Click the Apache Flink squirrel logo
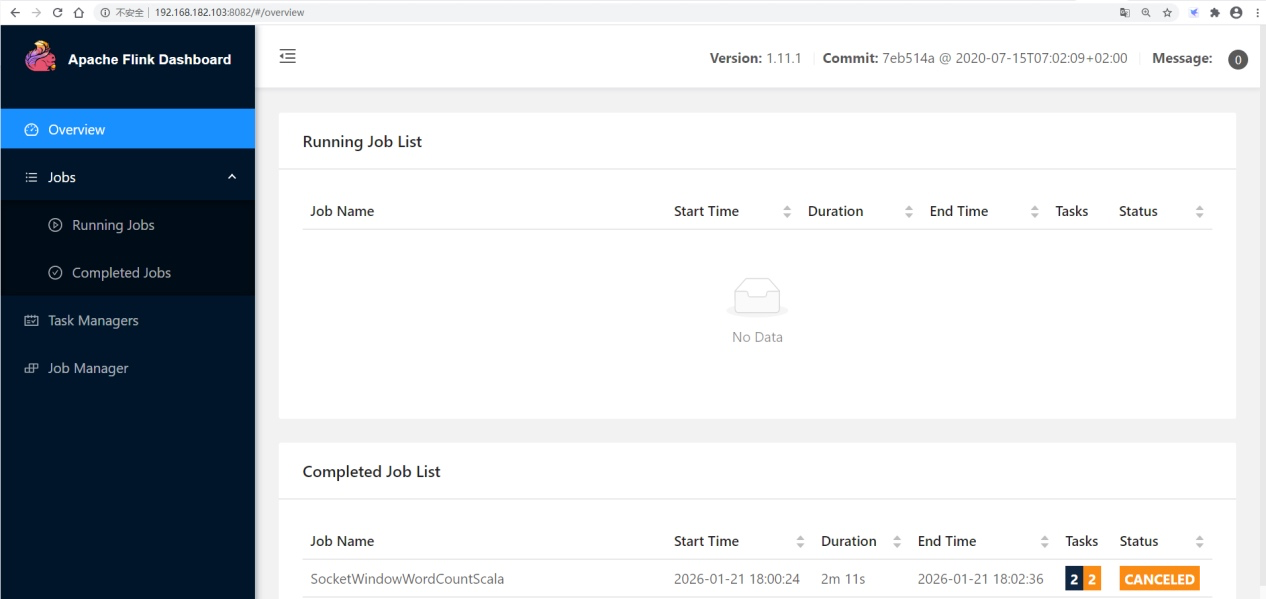This screenshot has width=1266, height=599. (x=41, y=57)
